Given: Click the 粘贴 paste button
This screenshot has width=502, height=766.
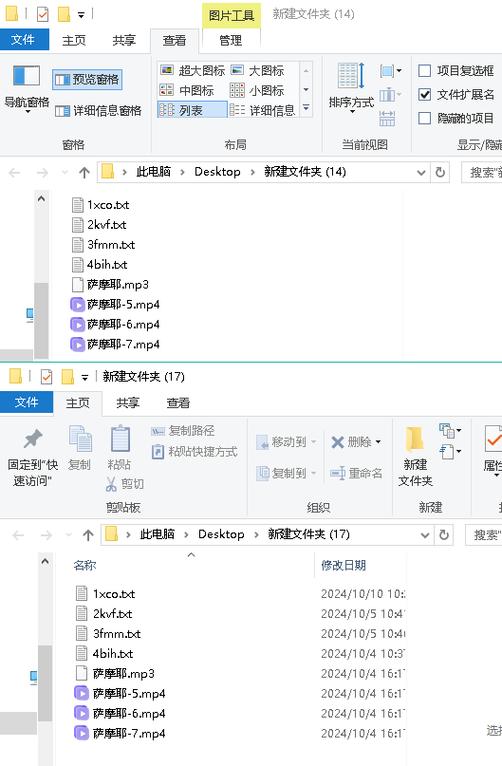Looking at the screenshot, I should (x=120, y=447).
